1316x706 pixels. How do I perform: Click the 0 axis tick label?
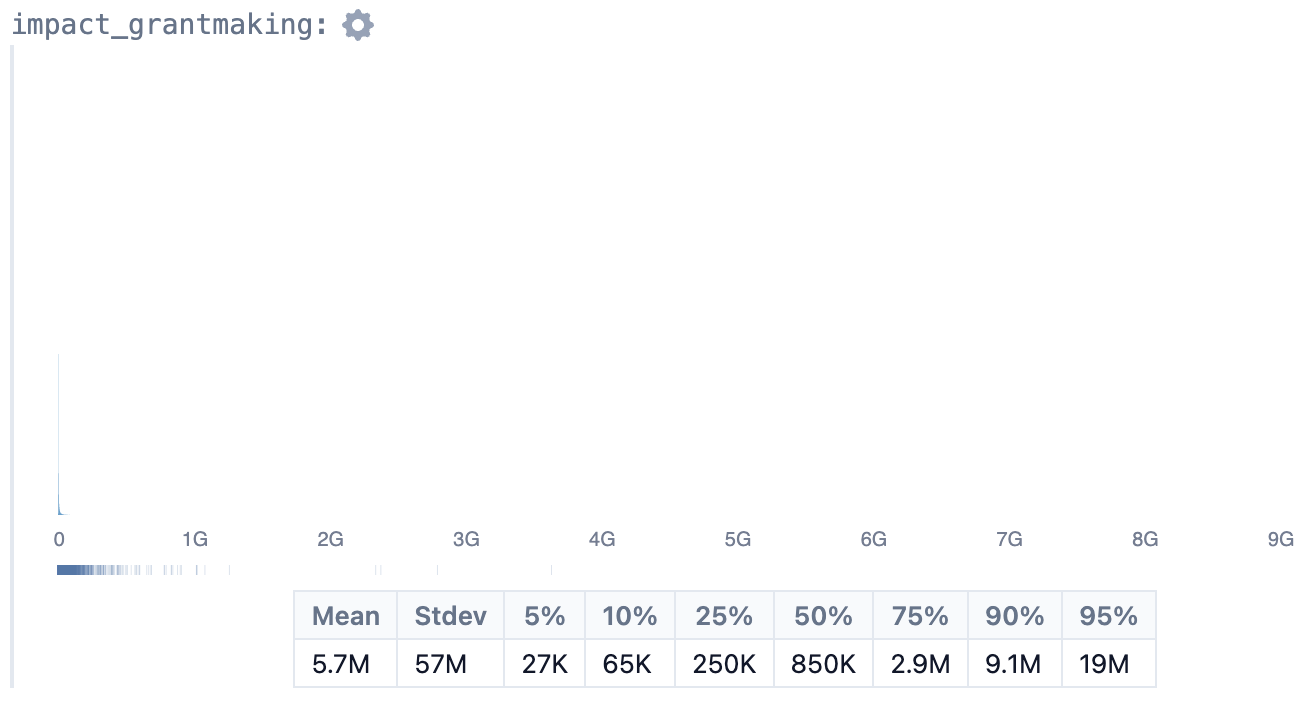tap(59, 540)
